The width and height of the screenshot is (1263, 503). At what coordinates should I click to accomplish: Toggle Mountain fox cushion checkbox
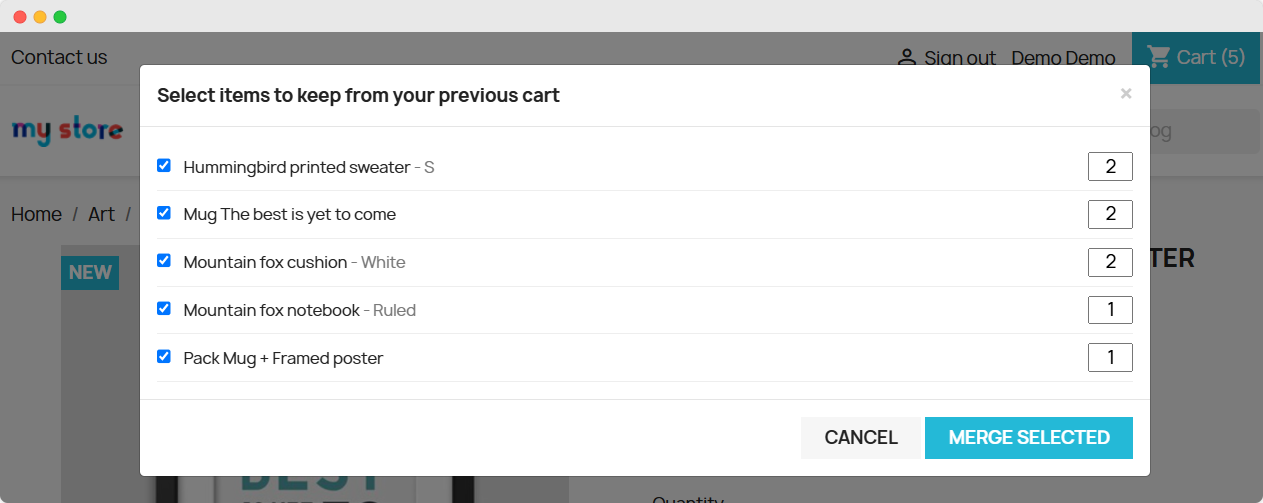pos(164,261)
